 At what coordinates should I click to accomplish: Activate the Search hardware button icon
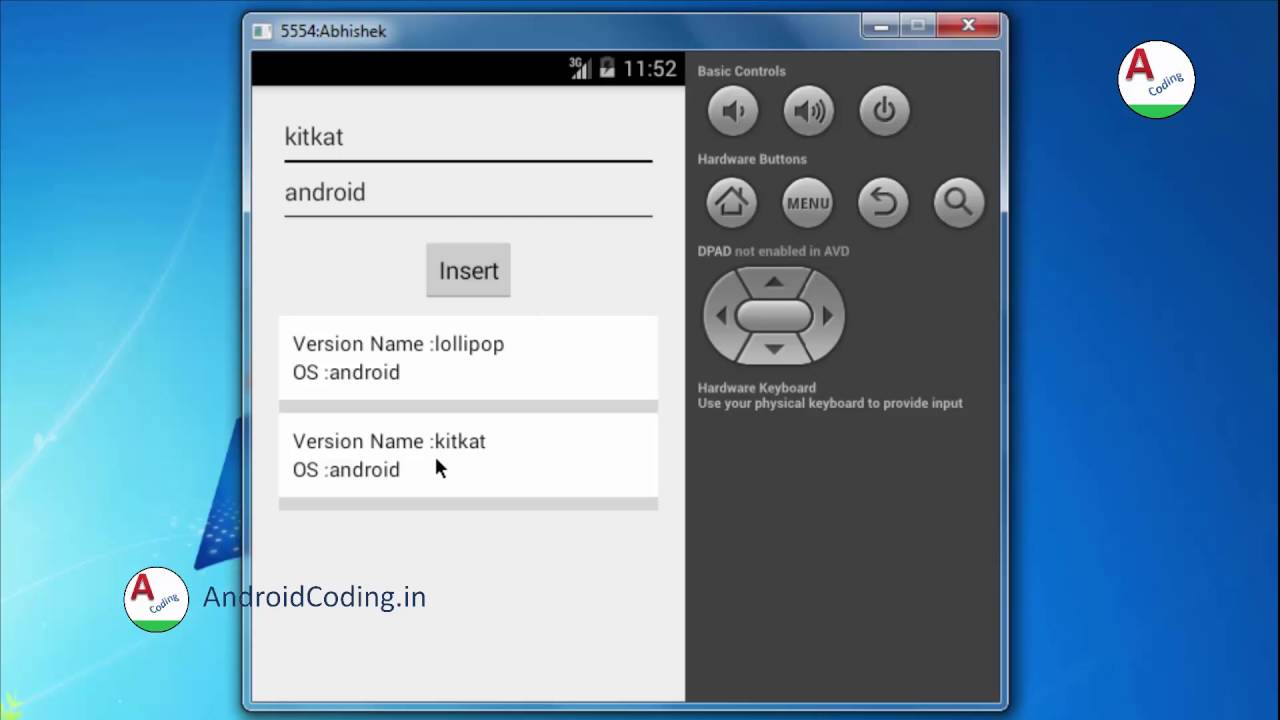click(x=958, y=202)
